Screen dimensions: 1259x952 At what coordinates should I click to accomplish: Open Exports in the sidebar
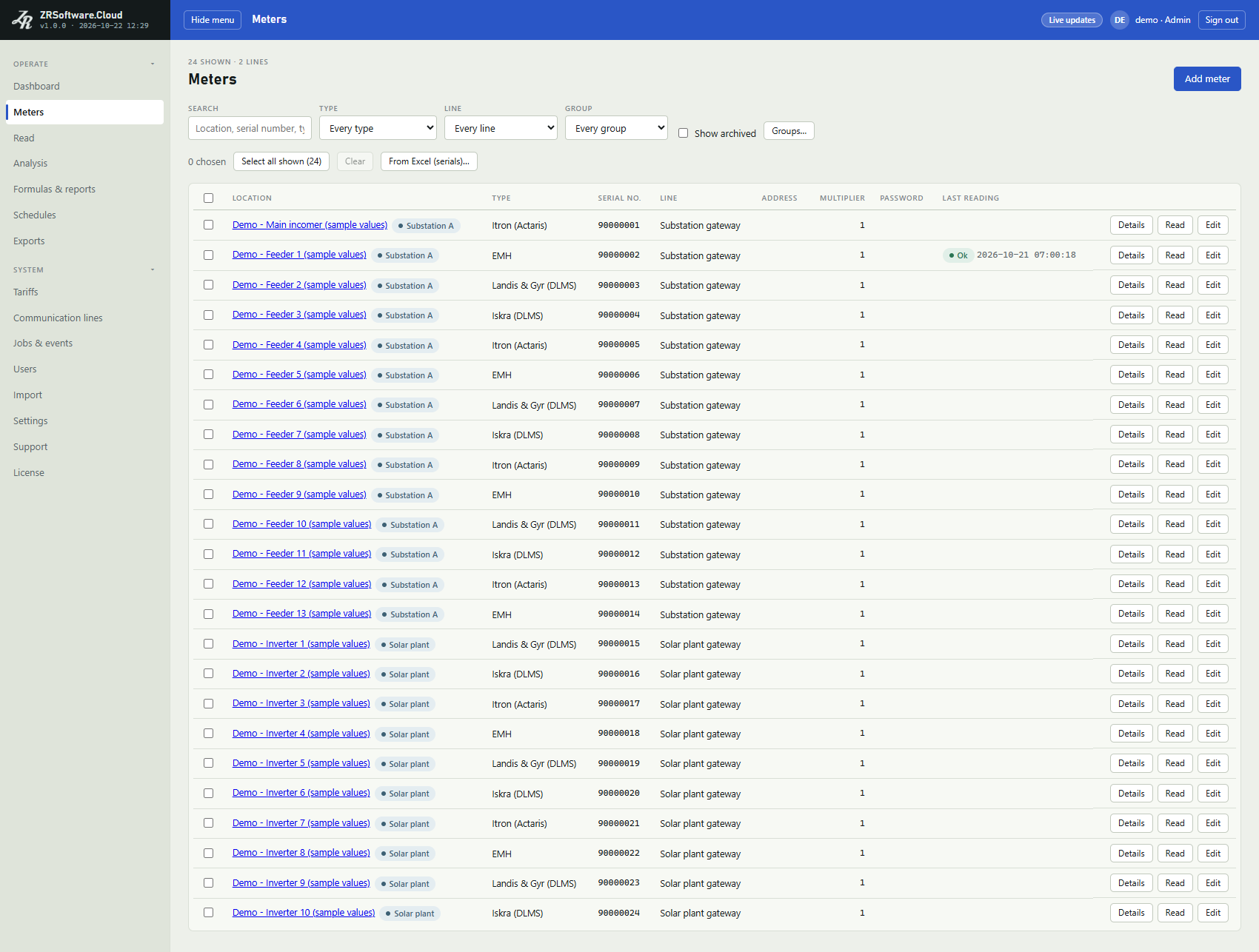tap(84, 241)
